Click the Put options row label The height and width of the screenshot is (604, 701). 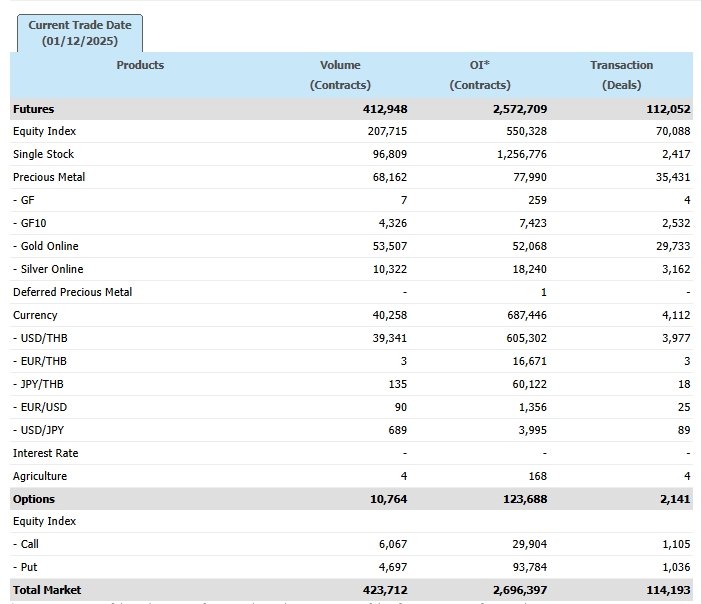click(x=25, y=567)
